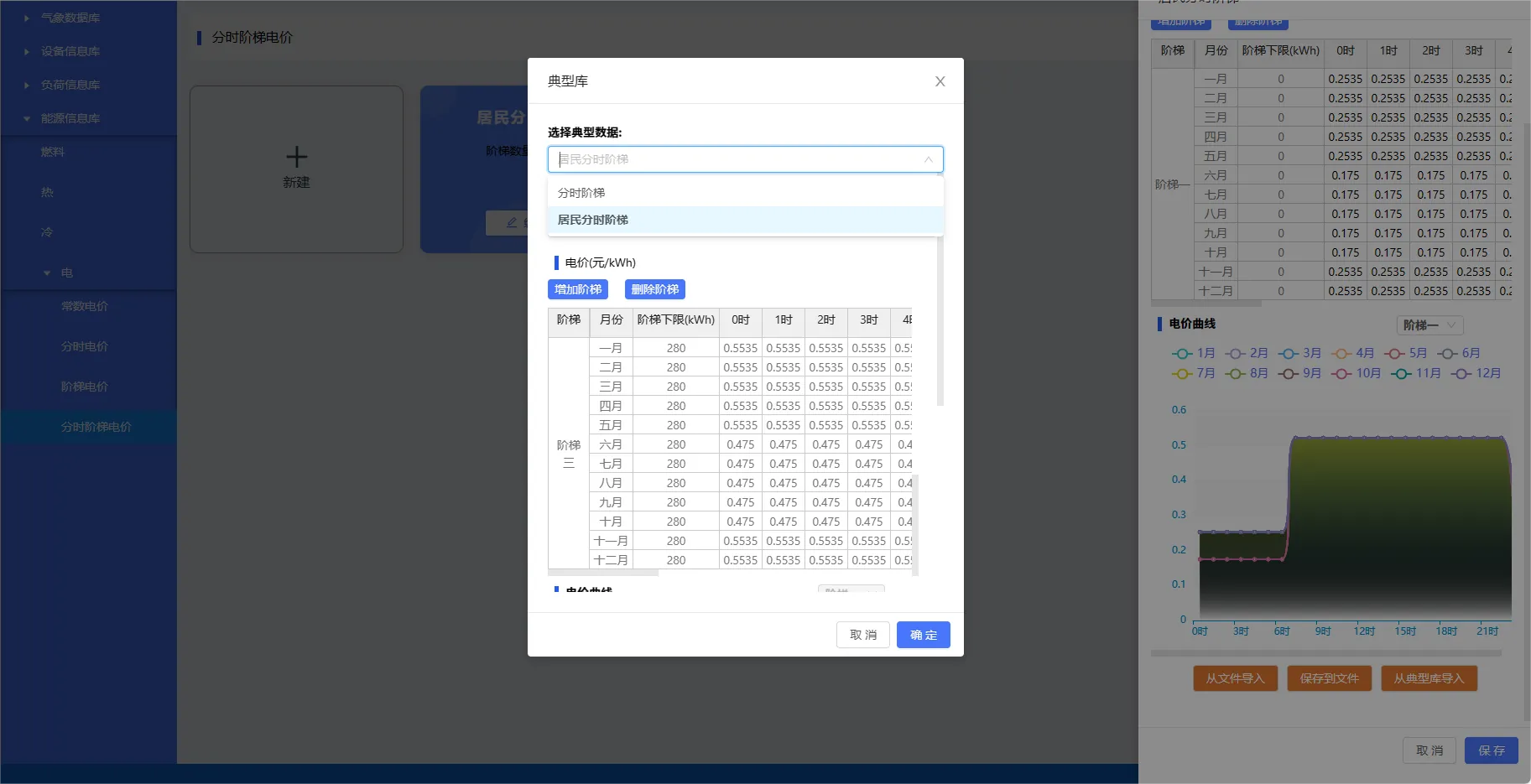Collapse the 能源信息库 sidebar node
This screenshot has width=1531, height=784.
pyautogui.click(x=27, y=118)
